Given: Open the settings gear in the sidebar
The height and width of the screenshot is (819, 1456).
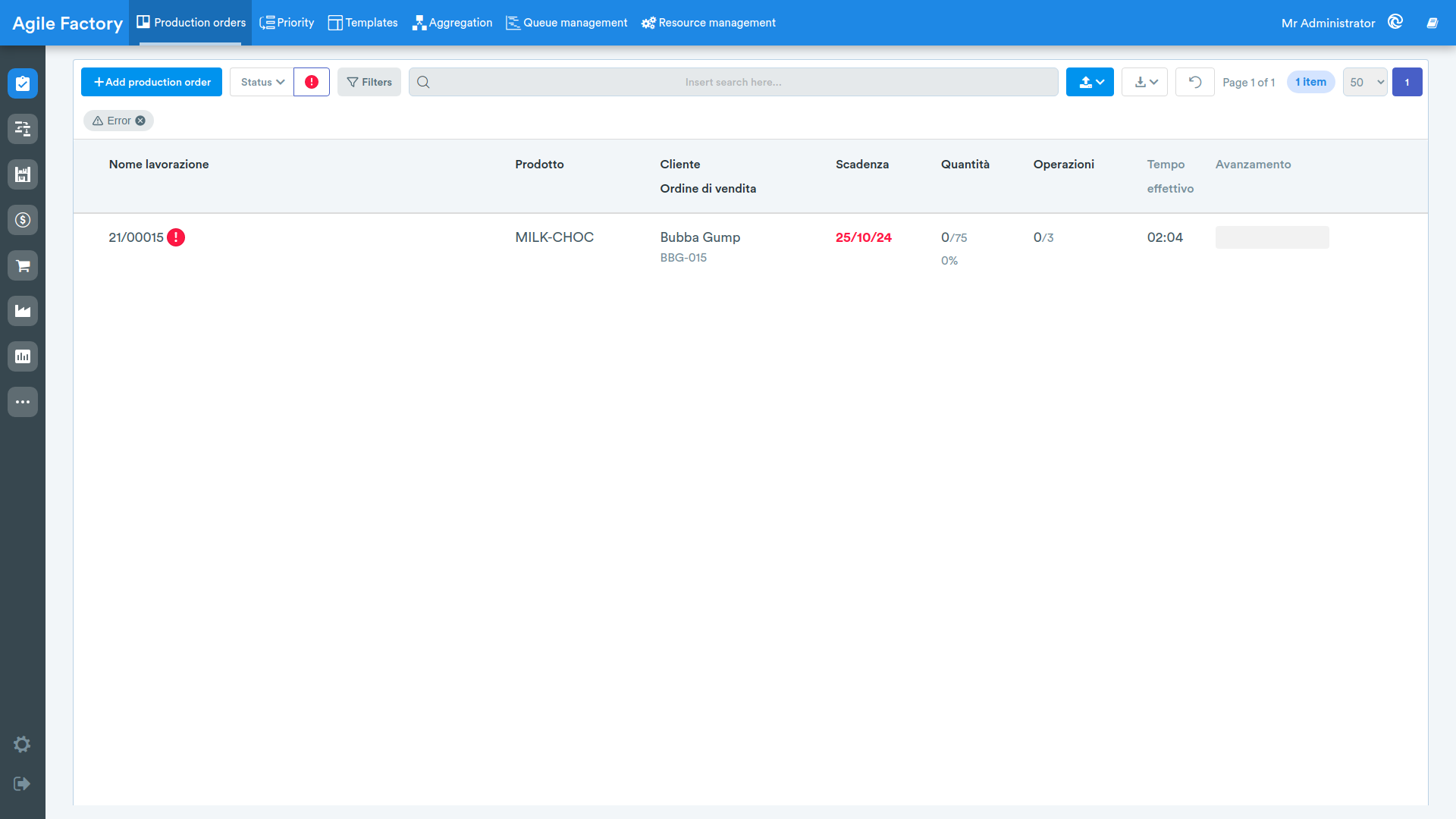Looking at the screenshot, I should pyautogui.click(x=22, y=745).
